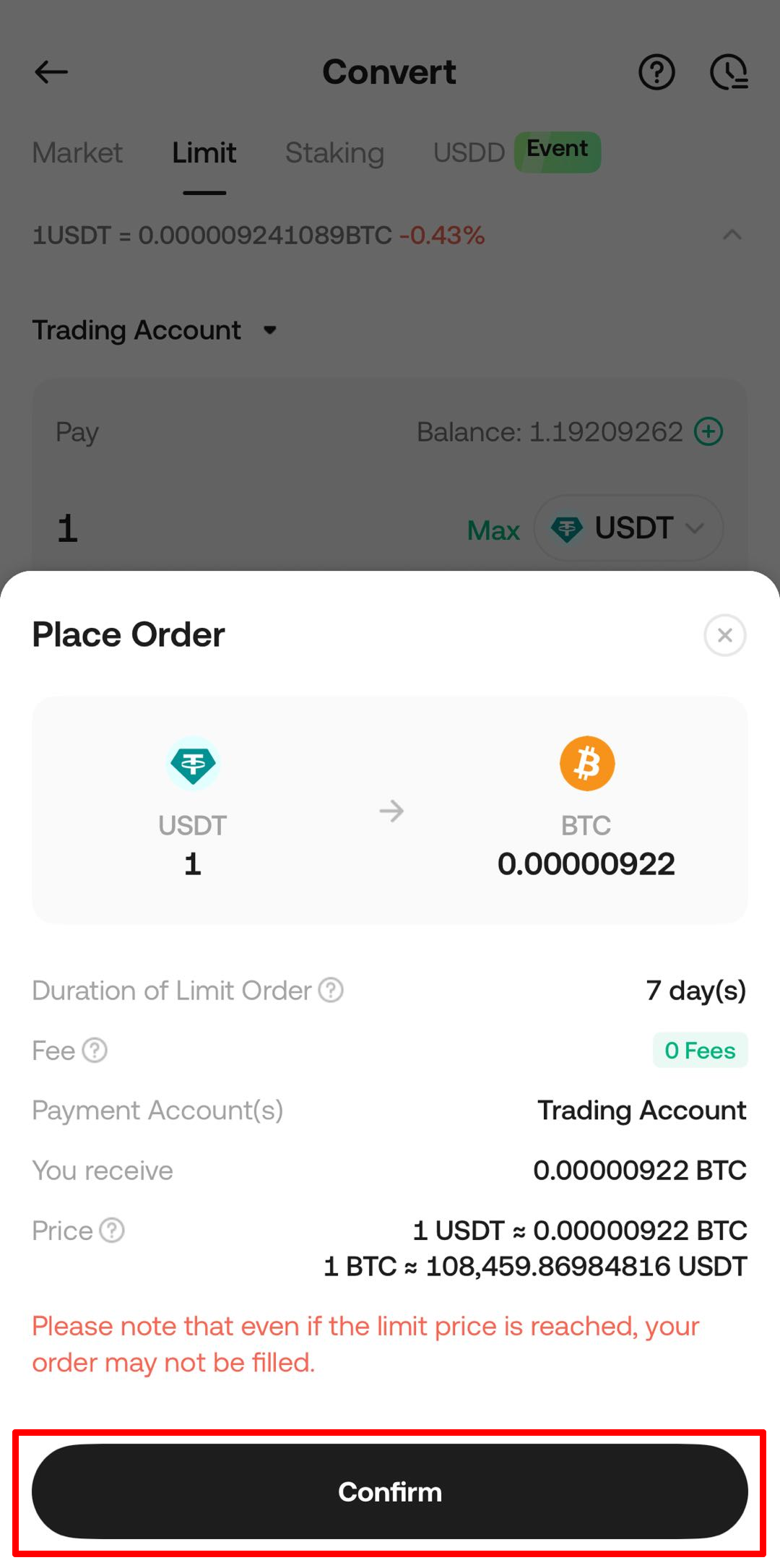Tap the Price info icon
780x1568 pixels.
click(x=112, y=1230)
